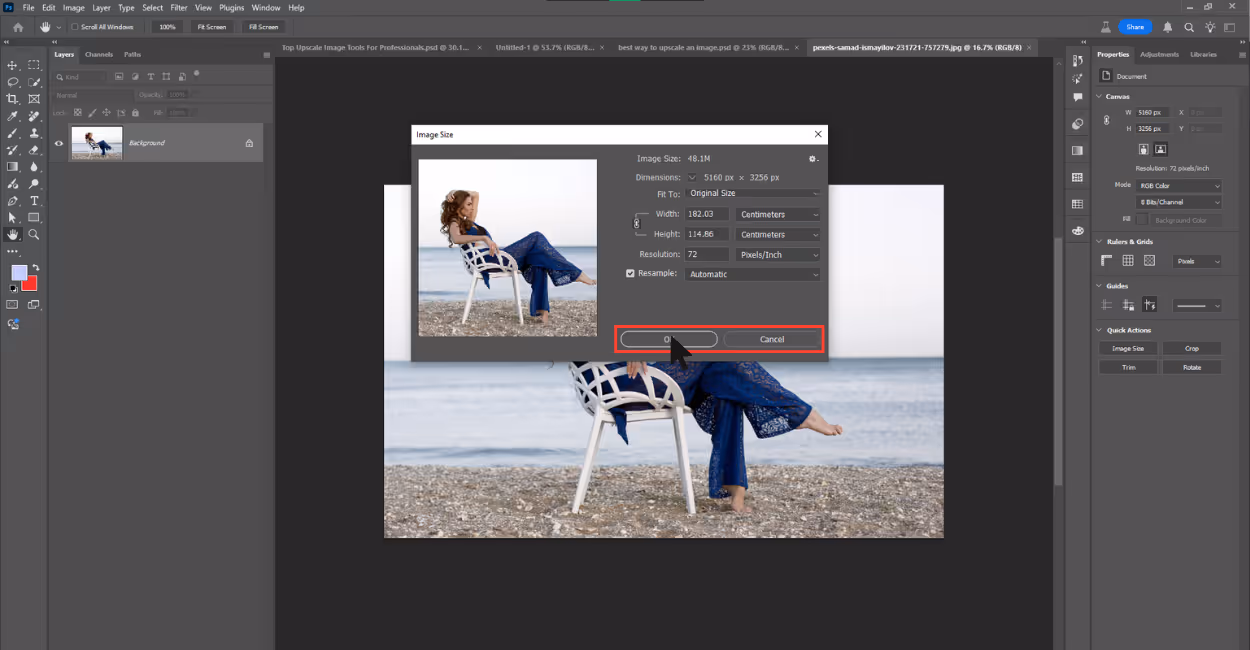
Task: Open the Image menu
Action: pyautogui.click(x=74, y=7)
